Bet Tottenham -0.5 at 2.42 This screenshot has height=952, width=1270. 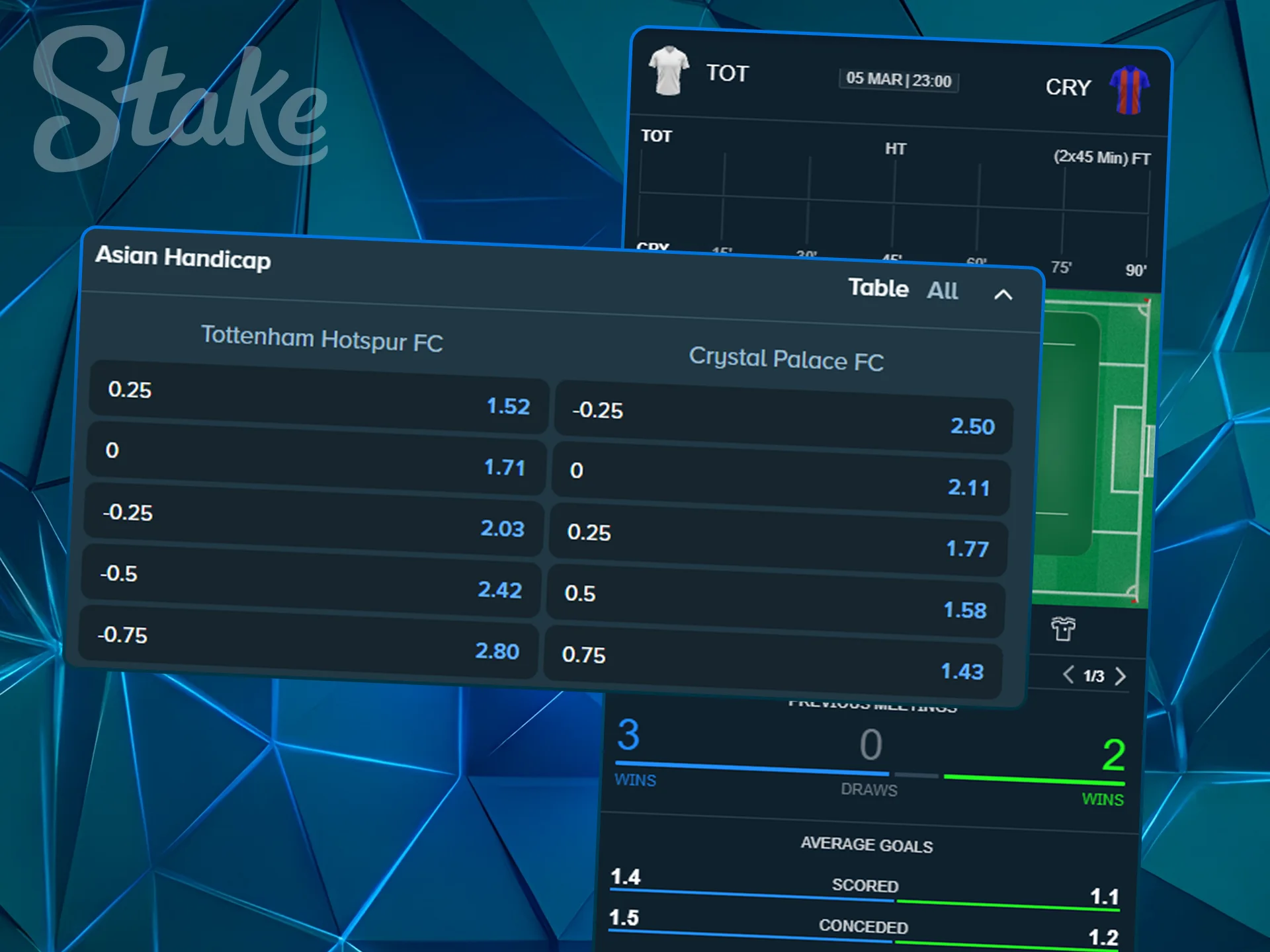point(311,581)
